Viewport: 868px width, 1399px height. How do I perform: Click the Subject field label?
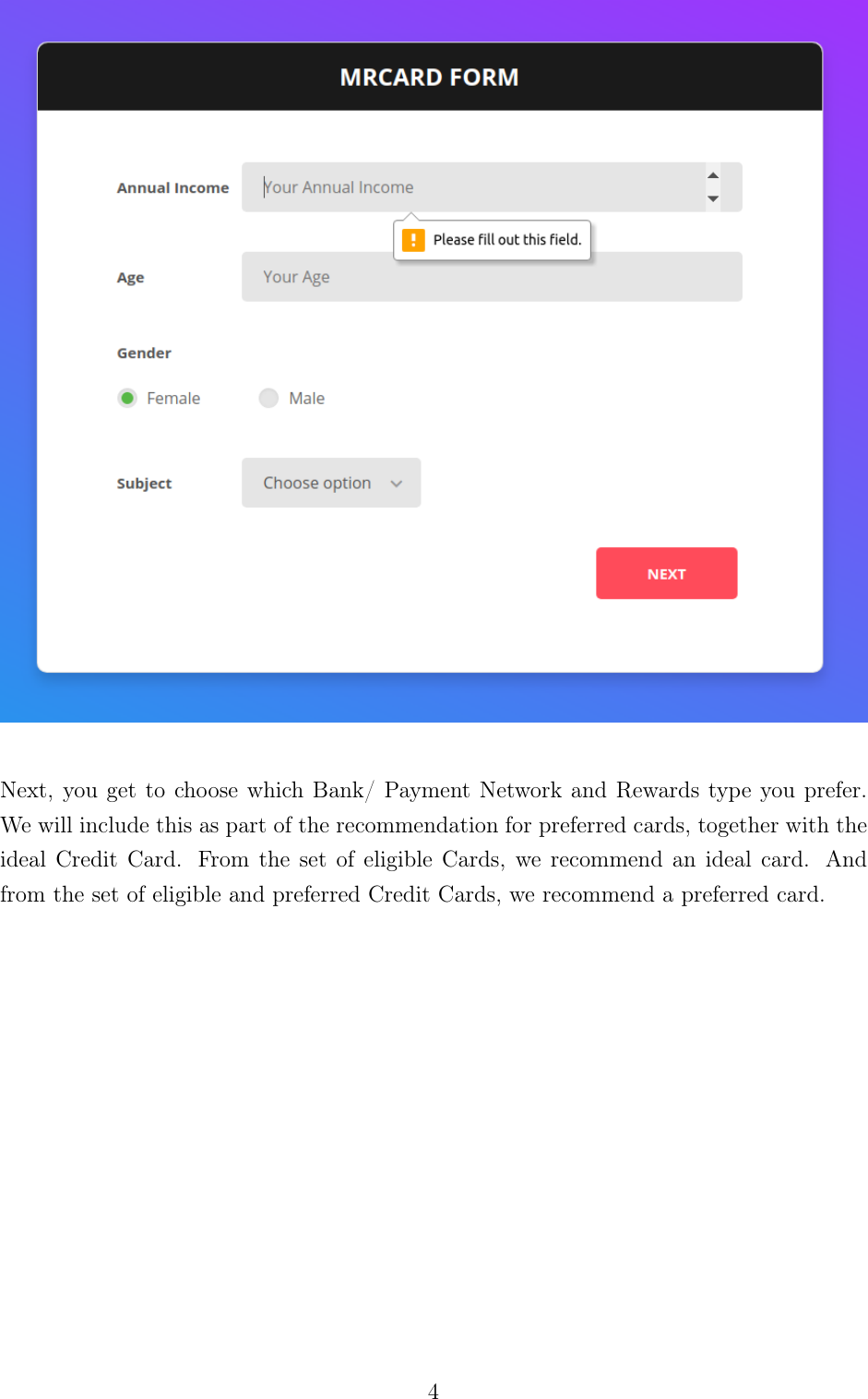click(144, 483)
